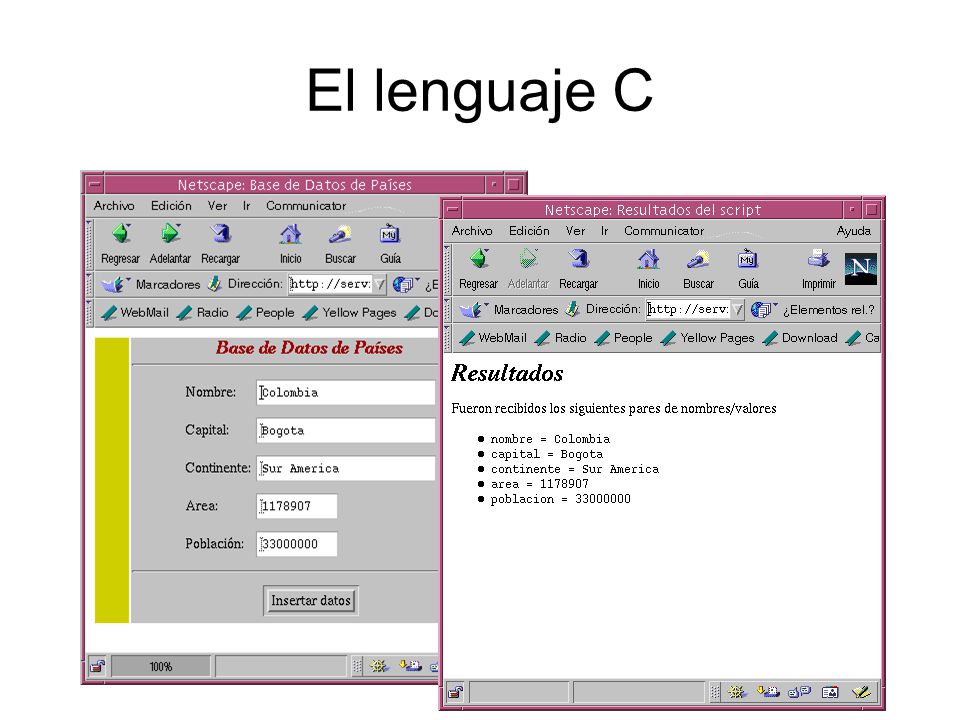The image size is (960, 720).
Task: Click the Download toolbar link
Action: (x=800, y=338)
